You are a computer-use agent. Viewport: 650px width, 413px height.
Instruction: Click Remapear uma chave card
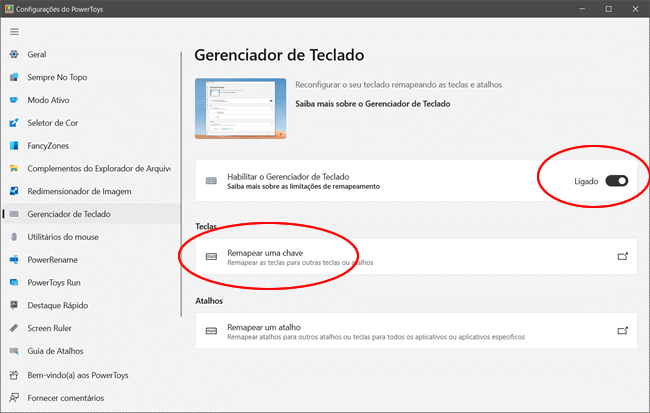[x=400, y=257]
